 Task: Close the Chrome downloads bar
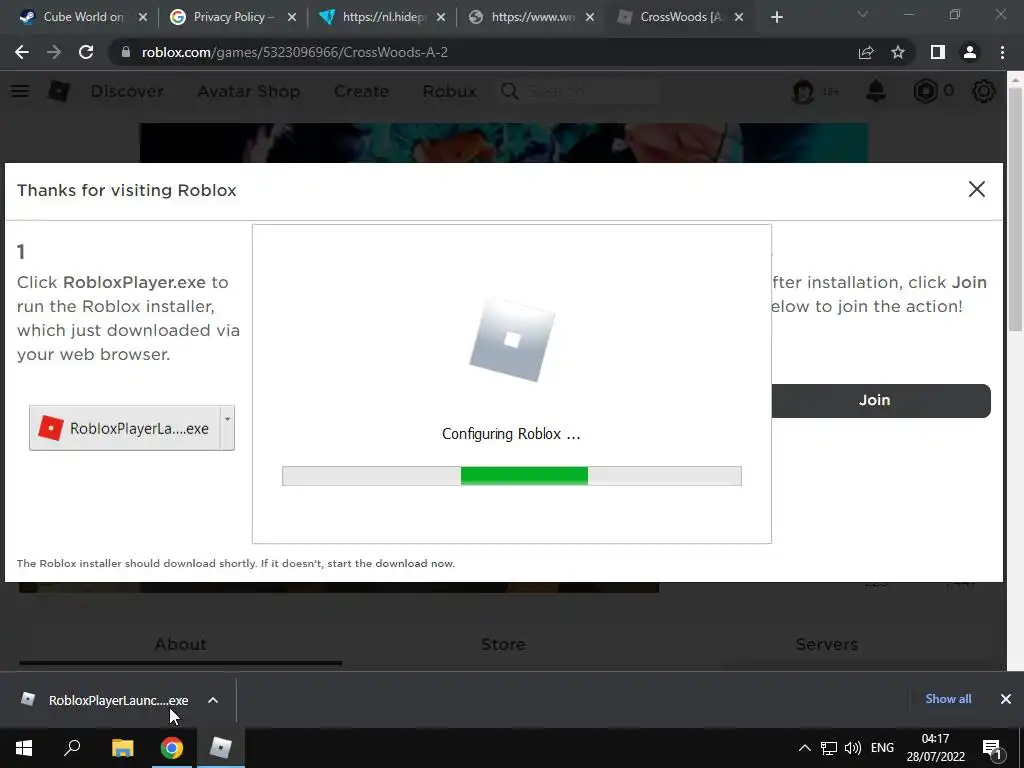(x=1006, y=699)
